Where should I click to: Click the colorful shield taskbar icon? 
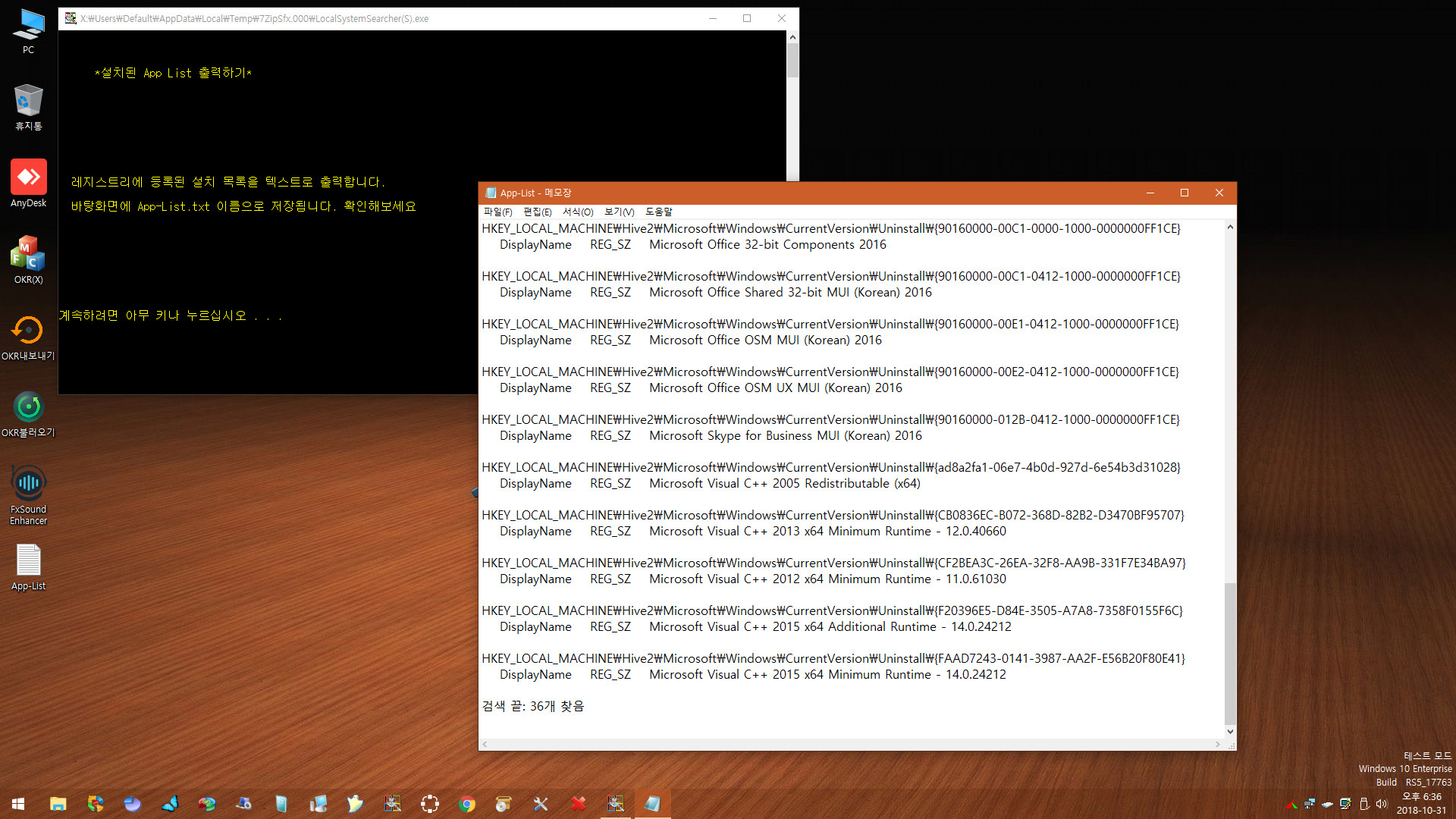(96, 804)
